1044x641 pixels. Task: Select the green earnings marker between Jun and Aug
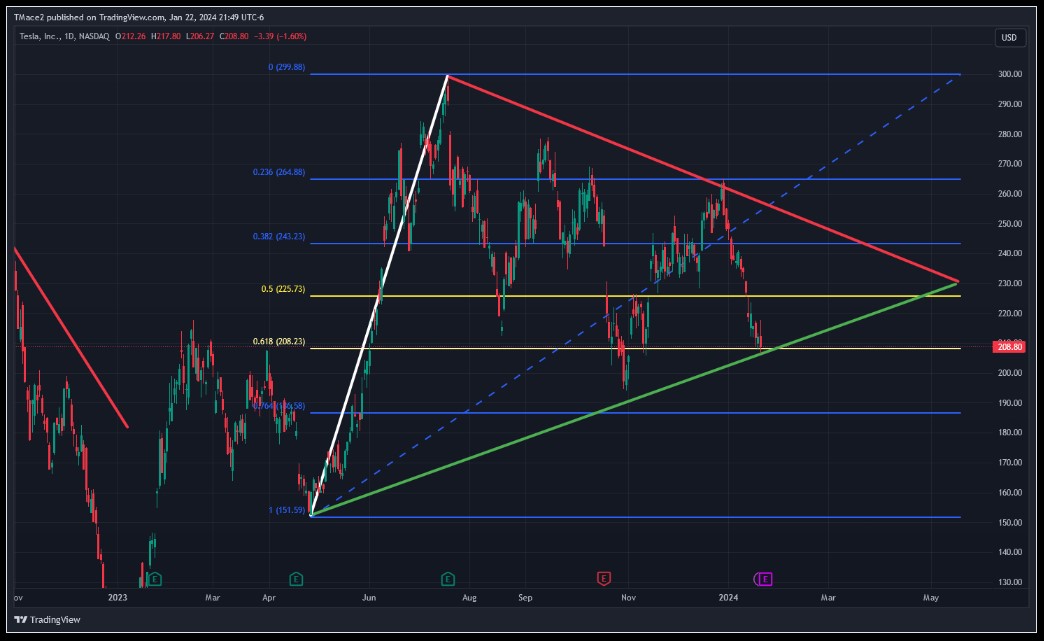coord(448,578)
